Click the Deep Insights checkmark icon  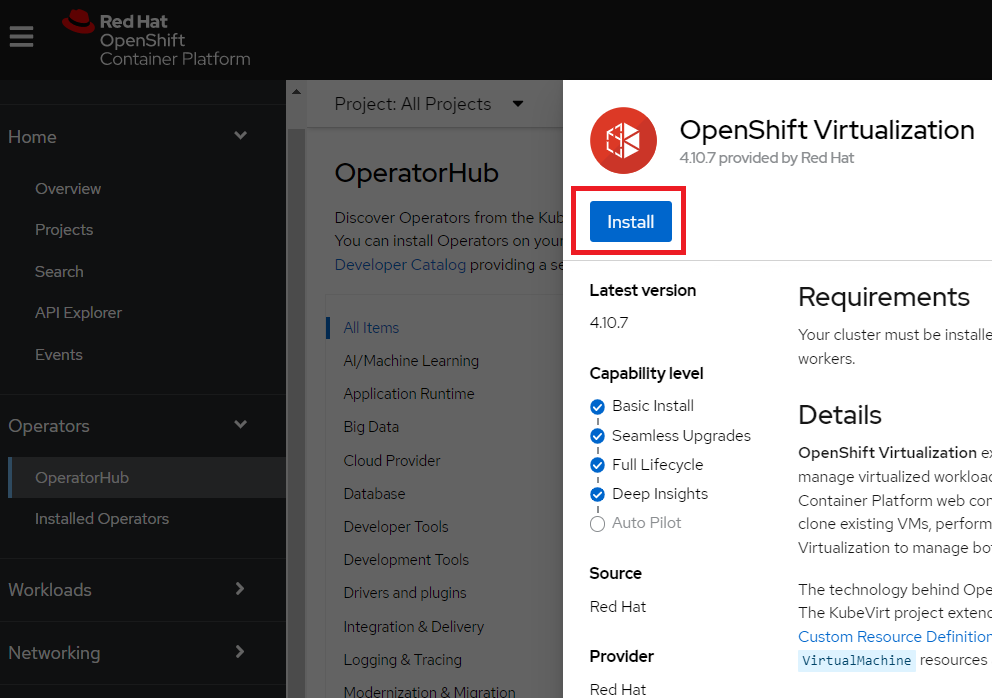coord(597,494)
